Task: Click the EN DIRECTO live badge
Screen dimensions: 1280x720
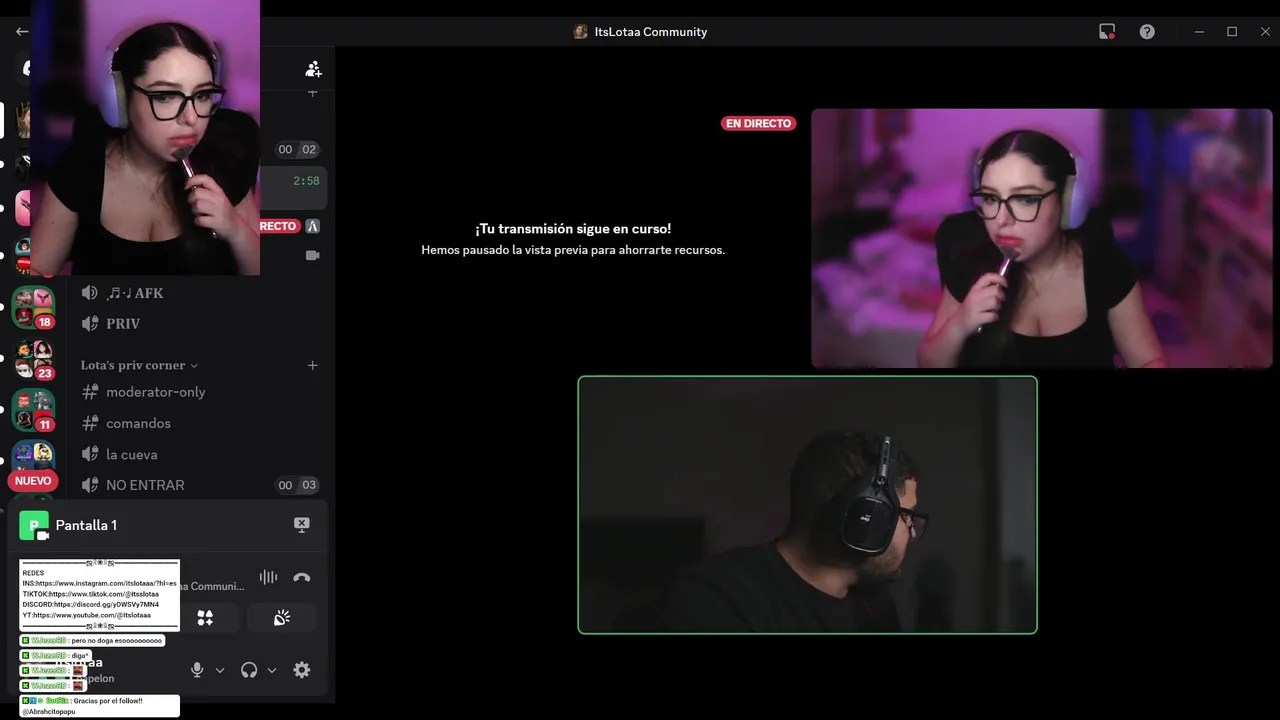Action: click(759, 123)
